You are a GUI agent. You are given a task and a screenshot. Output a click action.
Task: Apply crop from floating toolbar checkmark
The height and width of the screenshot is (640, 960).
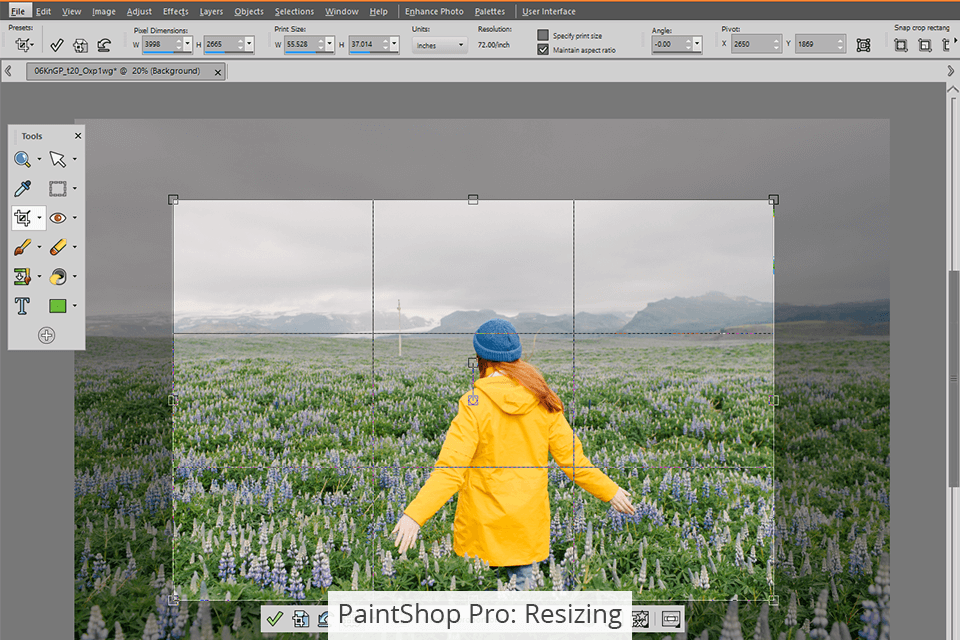tap(275, 619)
